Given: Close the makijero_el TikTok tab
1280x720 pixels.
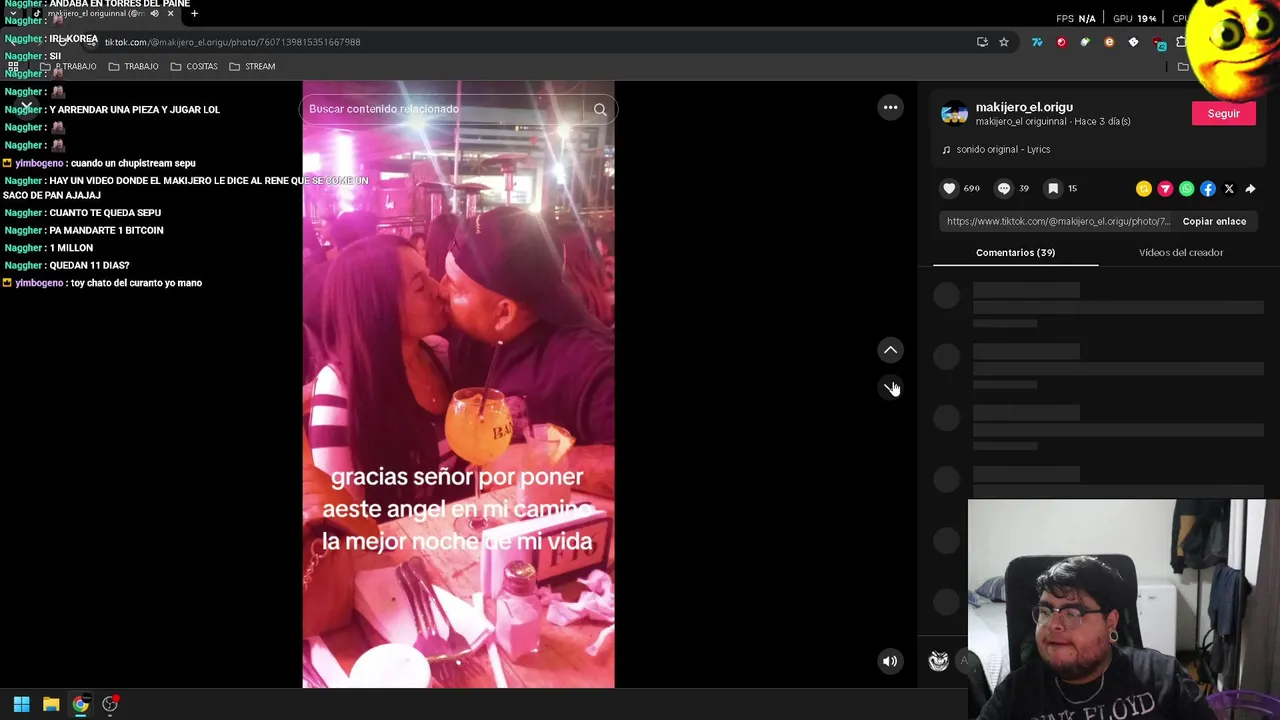Looking at the screenshot, I should click(170, 14).
